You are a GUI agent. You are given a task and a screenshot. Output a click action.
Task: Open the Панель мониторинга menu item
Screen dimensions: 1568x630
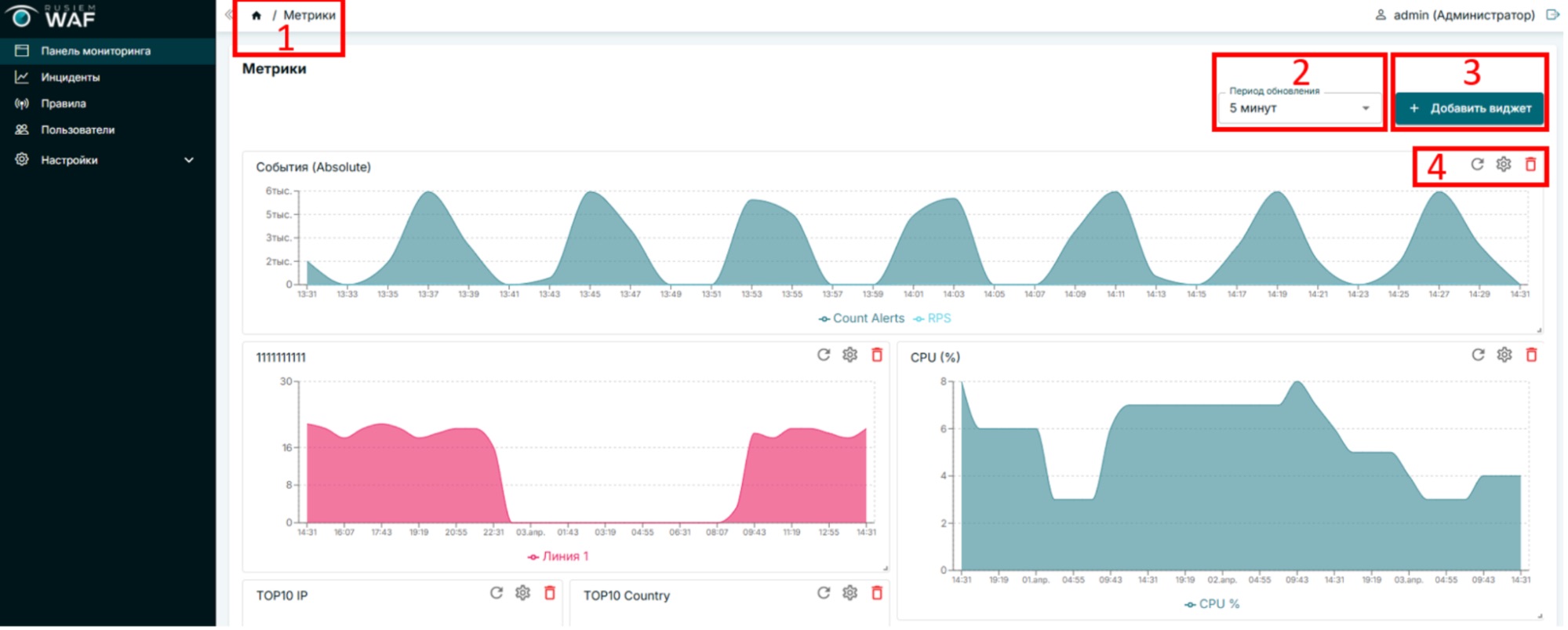pos(107,51)
